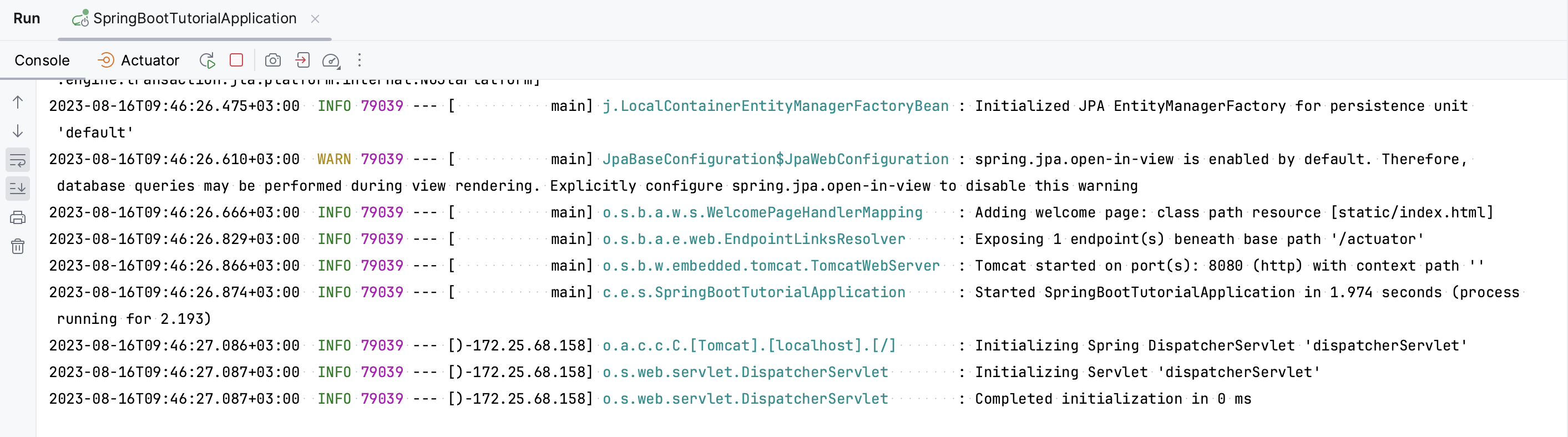1568x437 pixels.
Task: Open the TomcatWebServer logger entry
Action: point(771,266)
